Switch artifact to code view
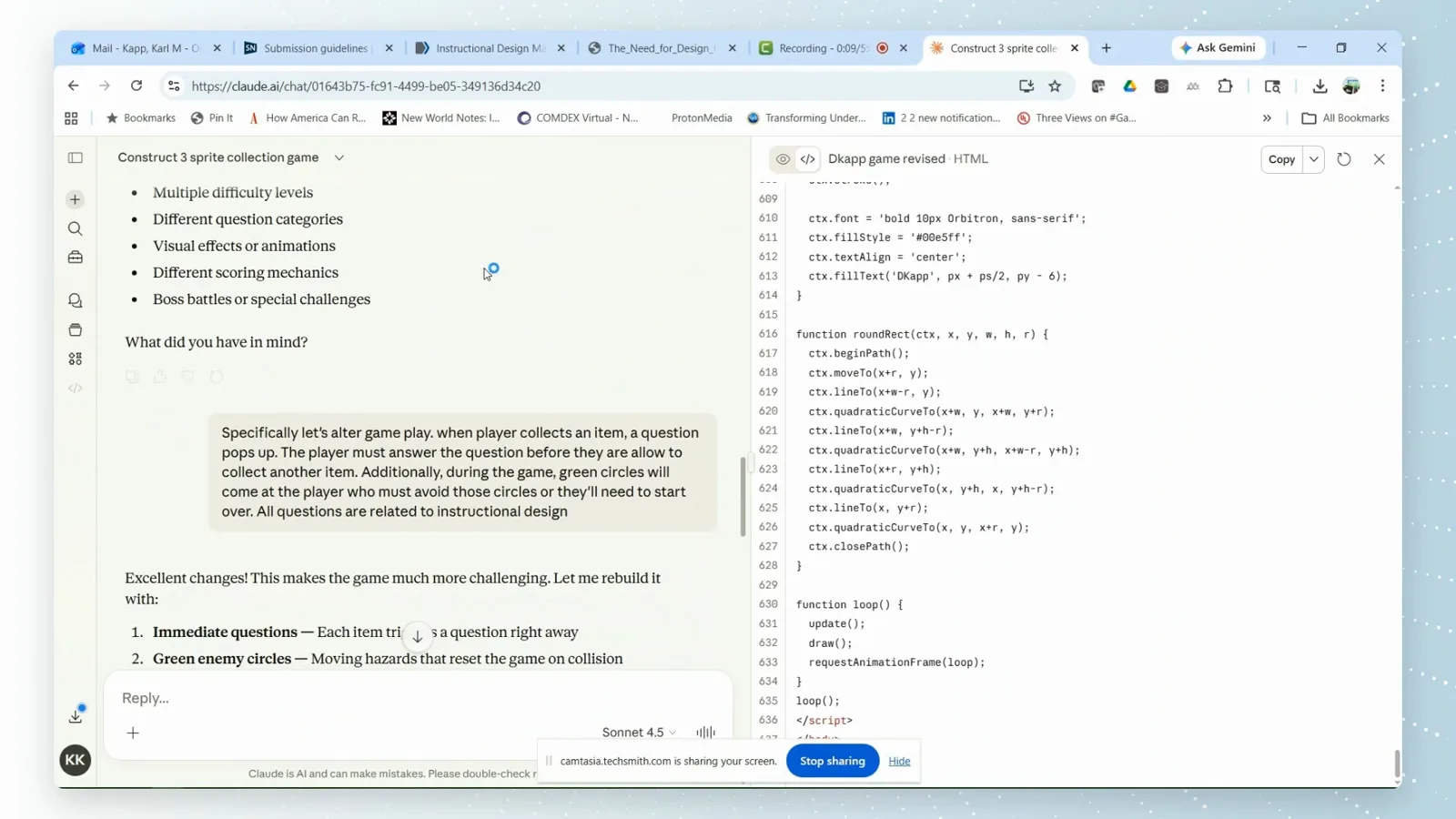Viewport: 1456px width, 819px height. pos(808,159)
